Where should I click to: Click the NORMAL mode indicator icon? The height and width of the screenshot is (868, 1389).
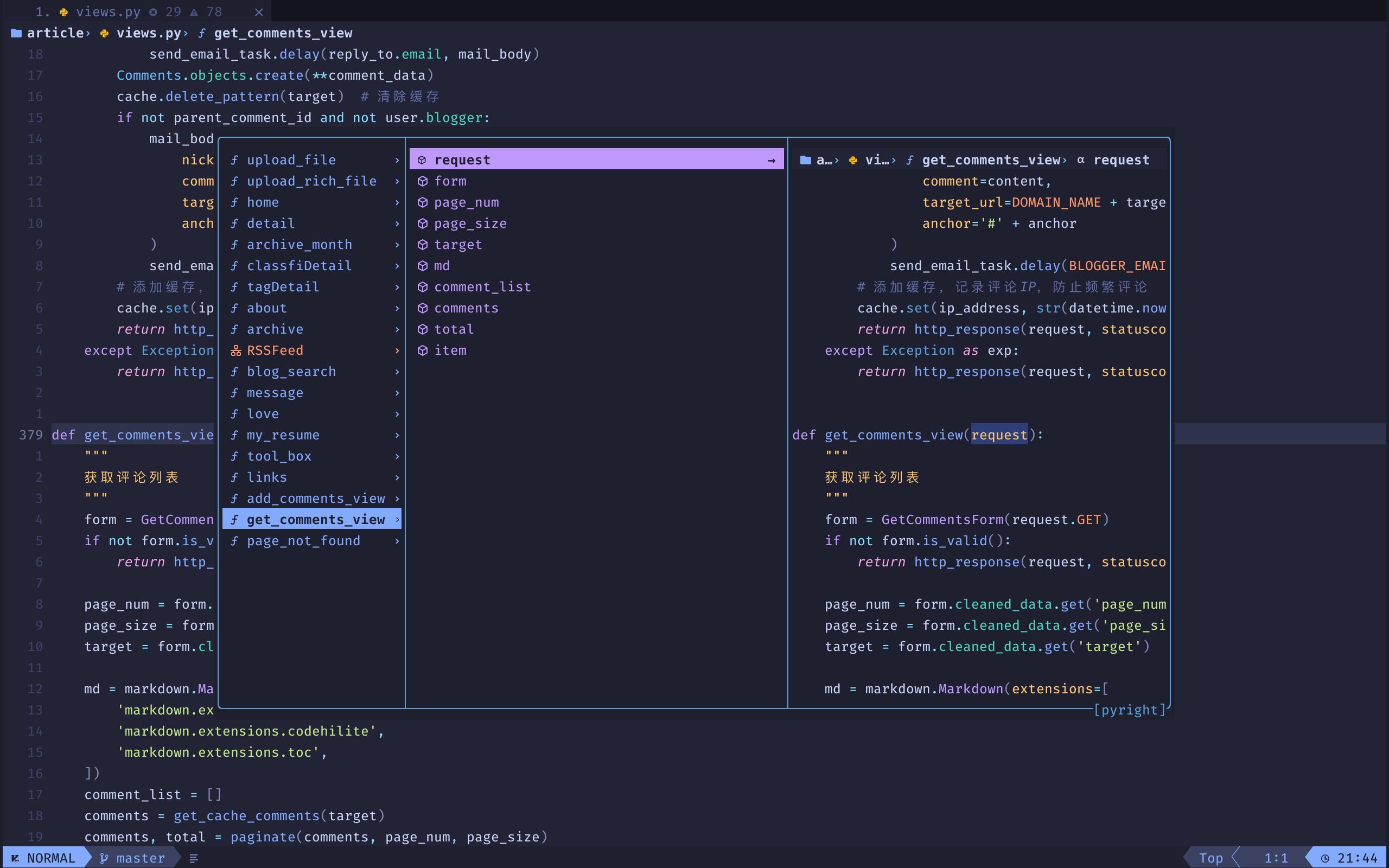click(16, 858)
